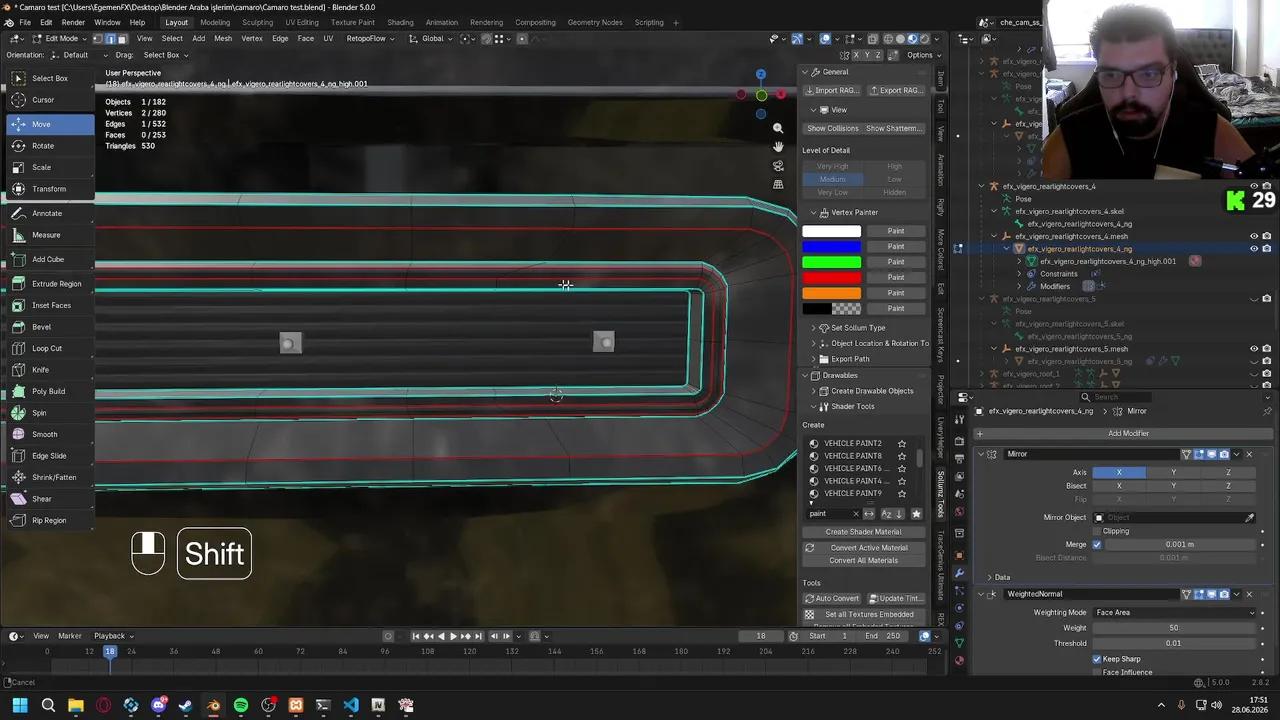Select the Add Cube tool

point(50,259)
